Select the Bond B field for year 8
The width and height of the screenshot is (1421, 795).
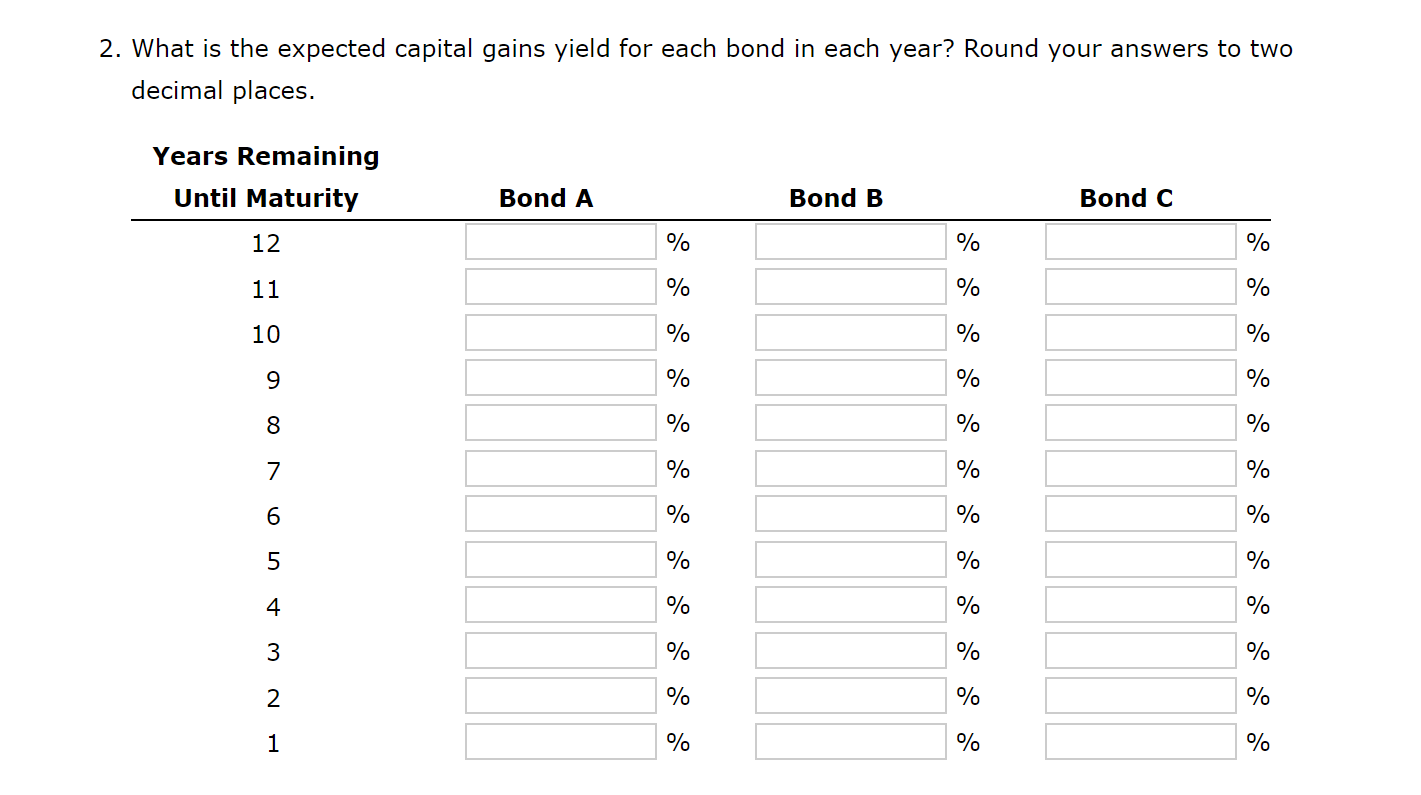(849, 422)
